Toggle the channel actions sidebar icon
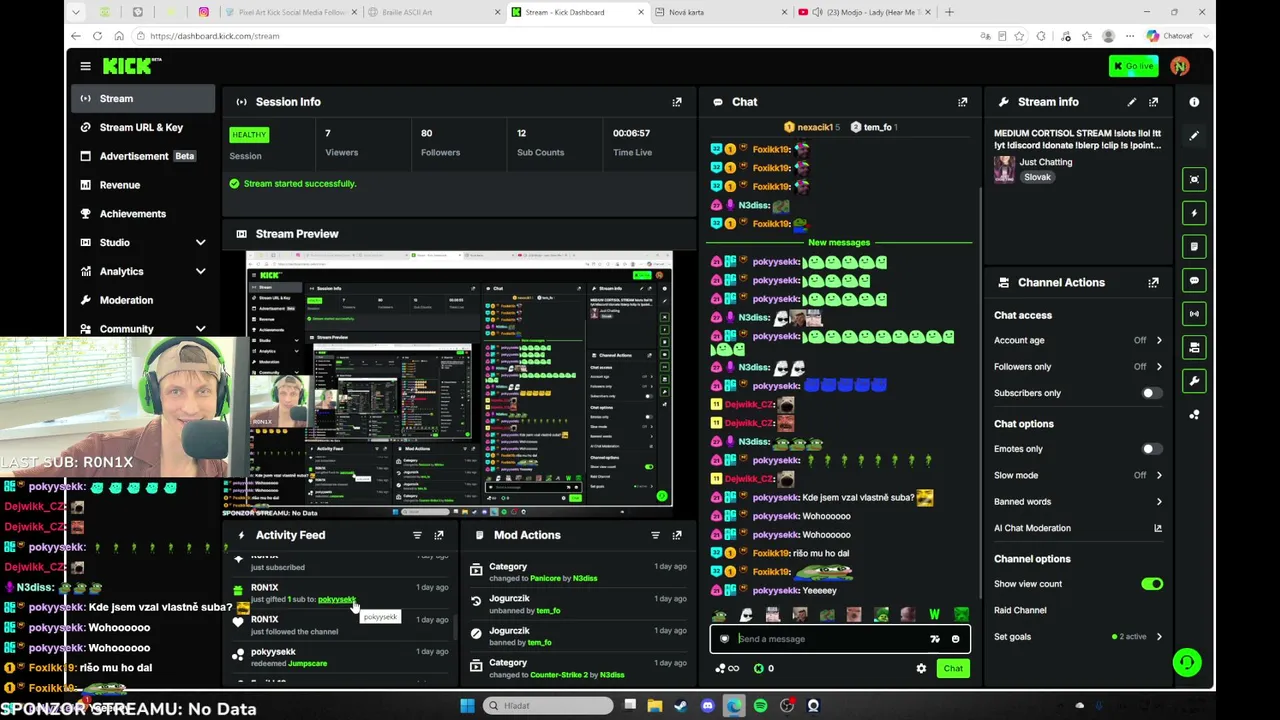The image size is (1280, 720). 1194,347
